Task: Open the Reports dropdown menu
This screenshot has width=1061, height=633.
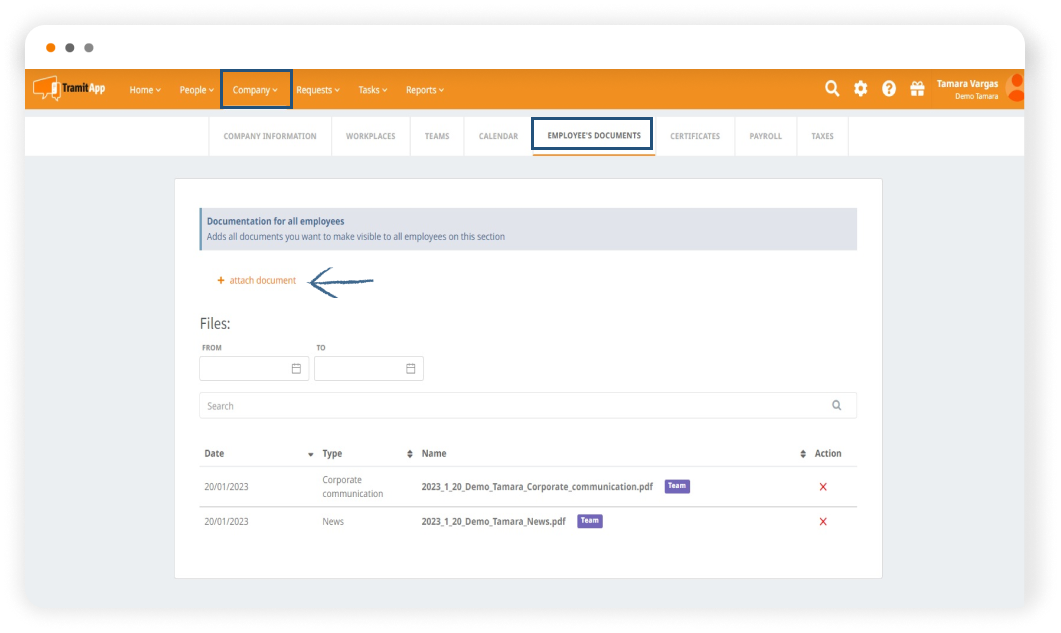Action: [x=424, y=90]
